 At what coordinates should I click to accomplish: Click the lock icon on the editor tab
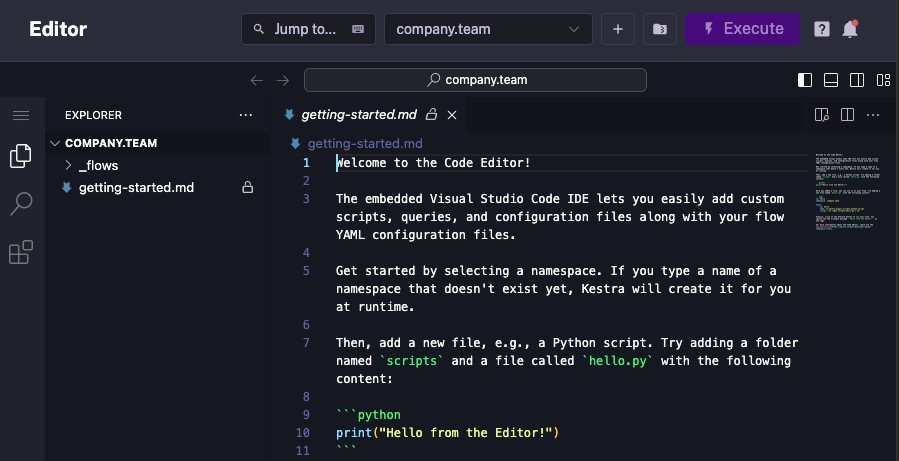pos(432,115)
